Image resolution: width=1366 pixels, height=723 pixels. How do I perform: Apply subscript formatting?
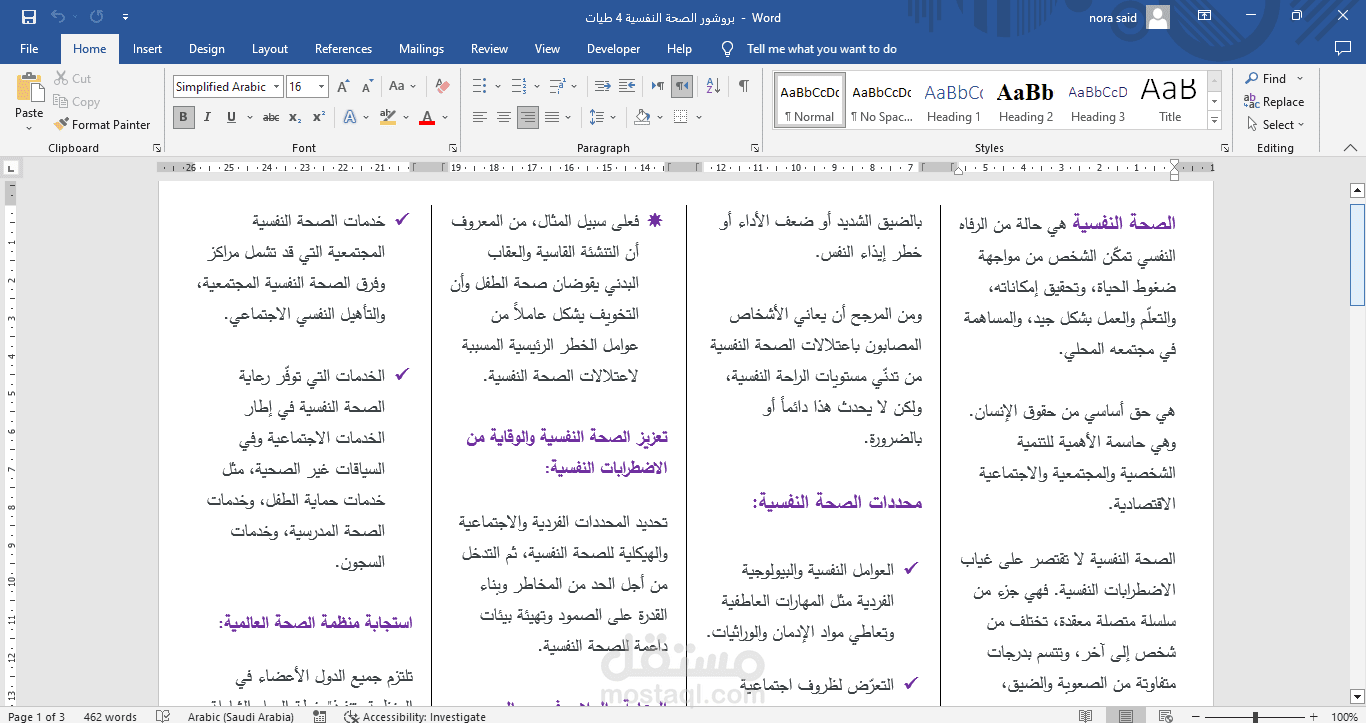click(295, 117)
